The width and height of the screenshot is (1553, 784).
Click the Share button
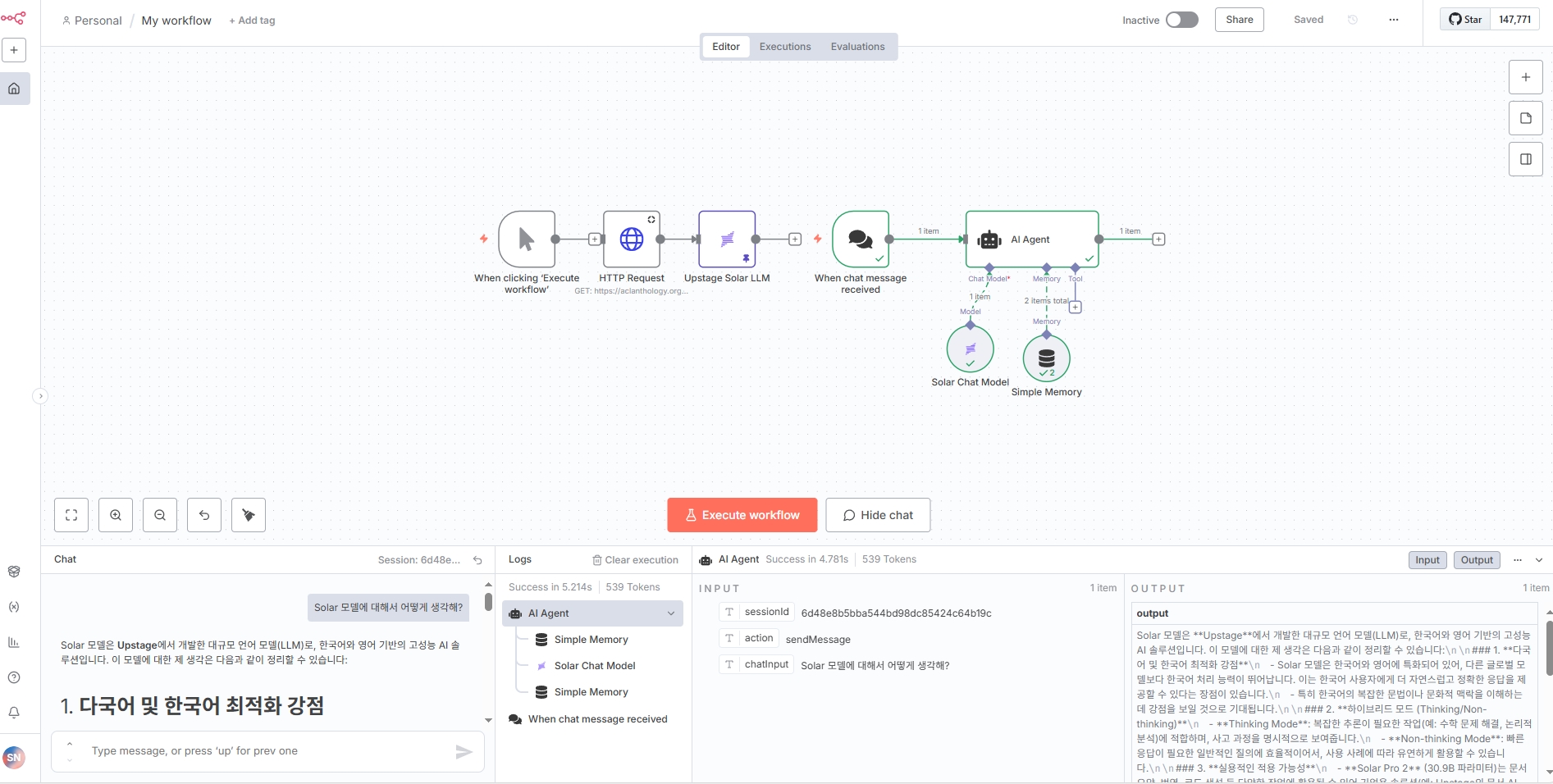(1240, 20)
